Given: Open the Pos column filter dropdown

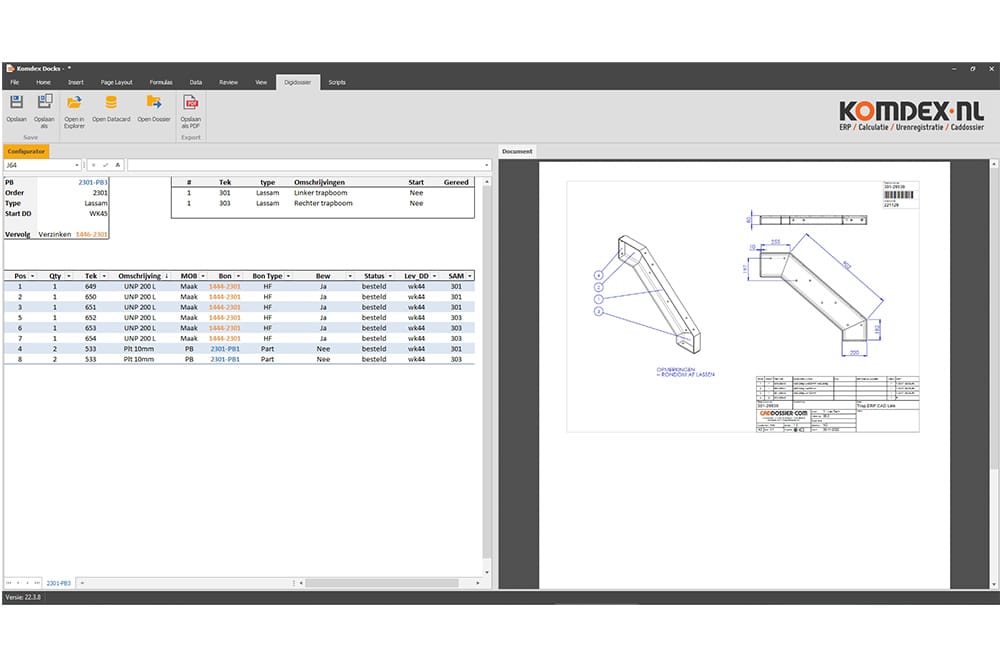Looking at the screenshot, I should [33, 276].
